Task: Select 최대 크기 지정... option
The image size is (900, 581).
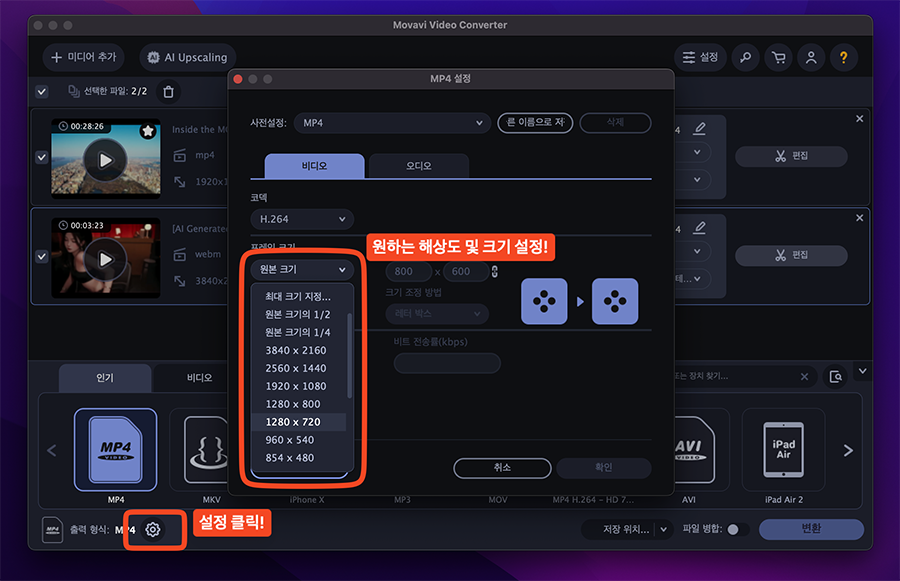Action: (x=298, y=297)
